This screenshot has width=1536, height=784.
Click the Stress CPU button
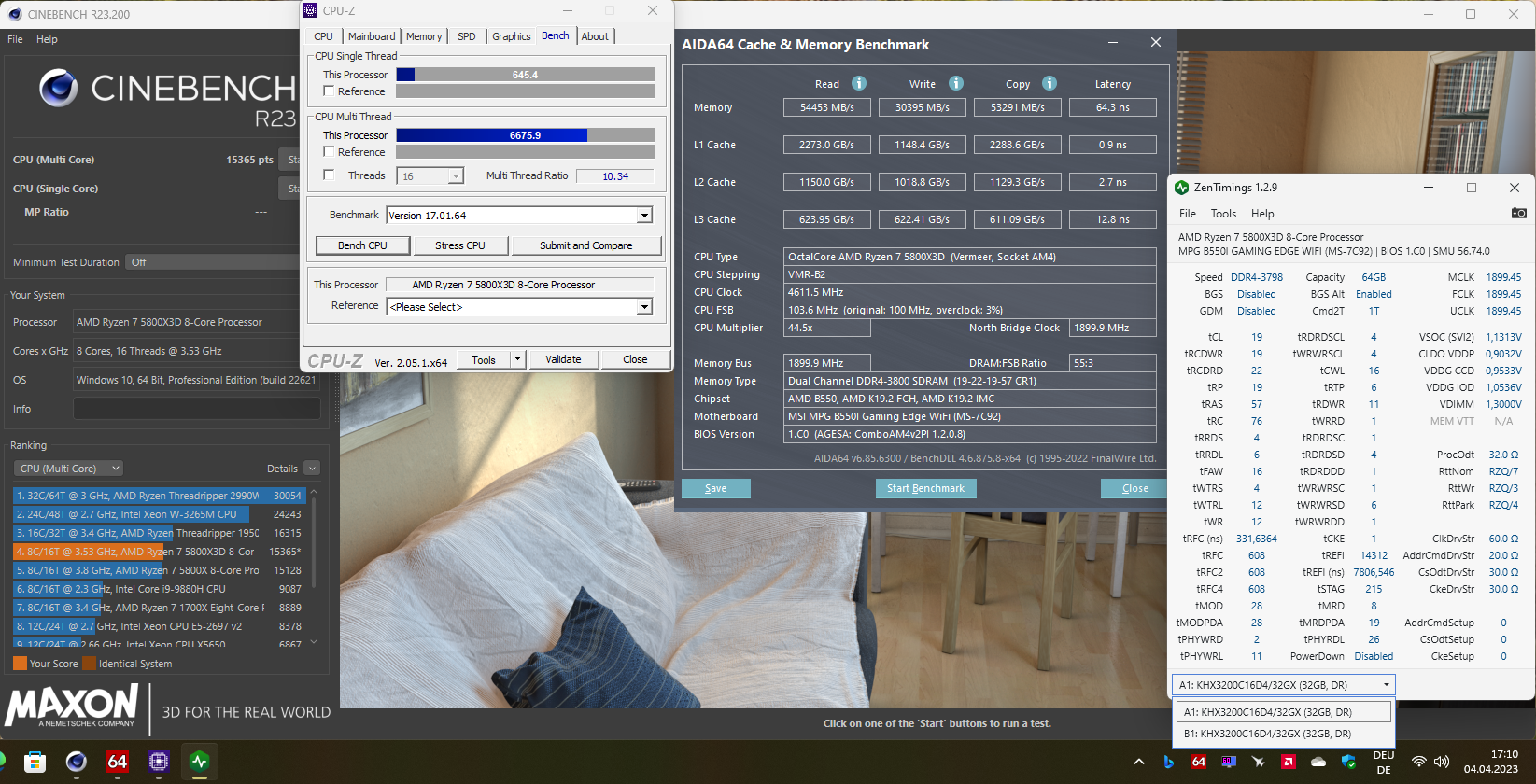(x=460, y=245)
